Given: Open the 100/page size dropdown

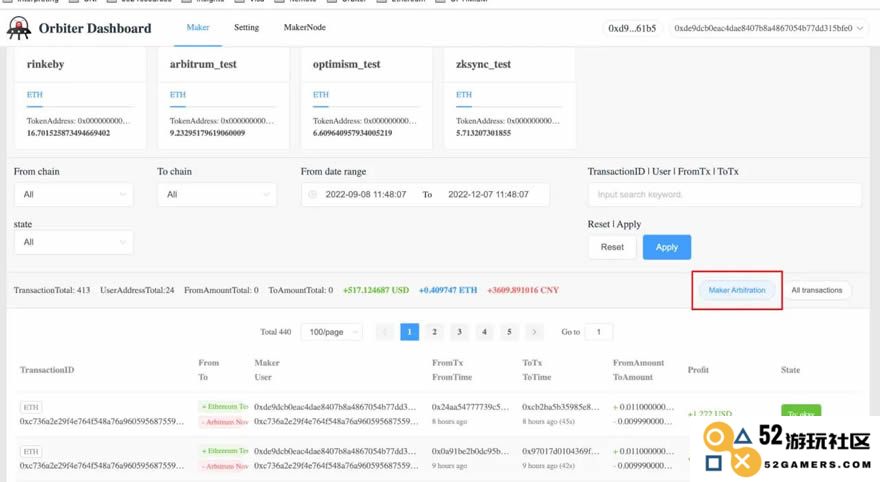Looking at the screenshot, I should [x=332, y=332].
